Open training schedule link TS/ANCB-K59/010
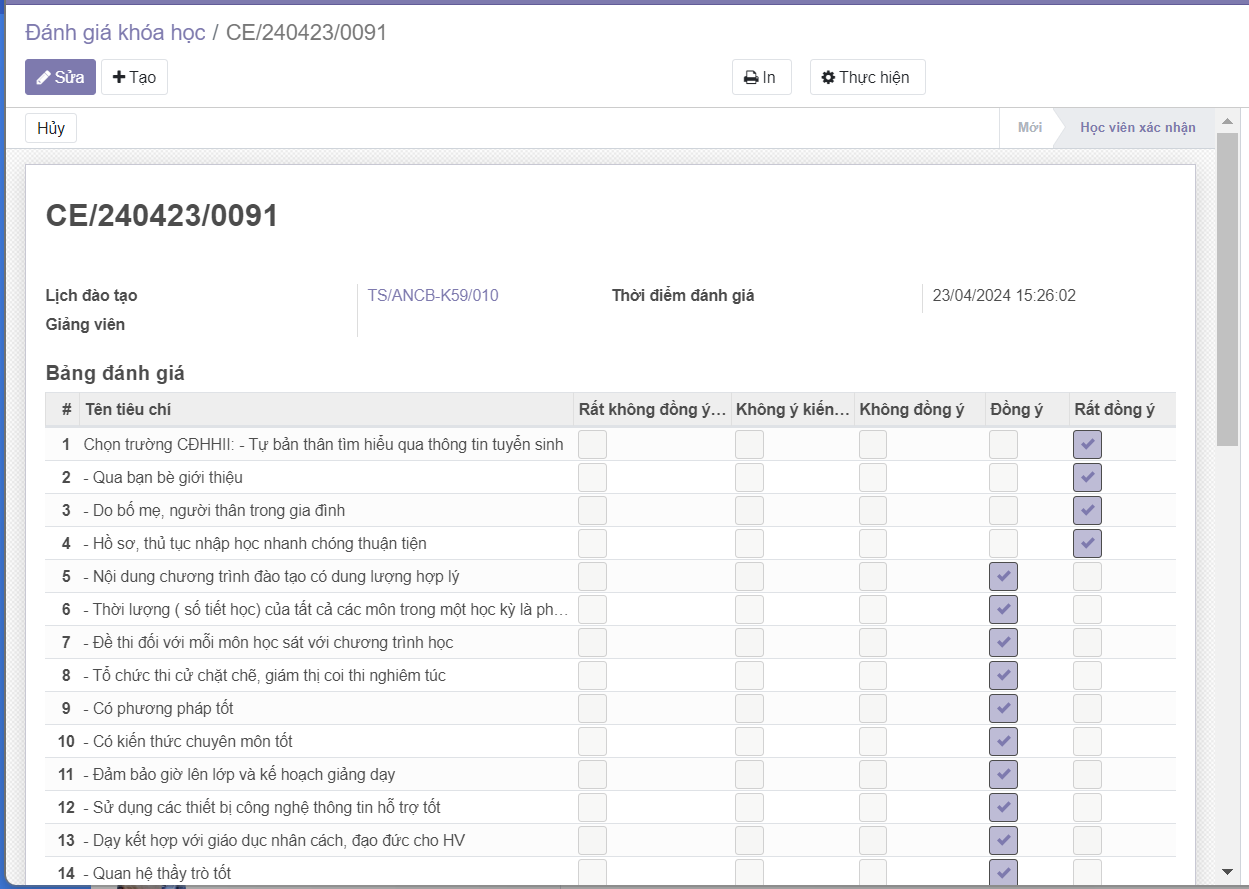The image size is (1249, 889). point(433,295)
